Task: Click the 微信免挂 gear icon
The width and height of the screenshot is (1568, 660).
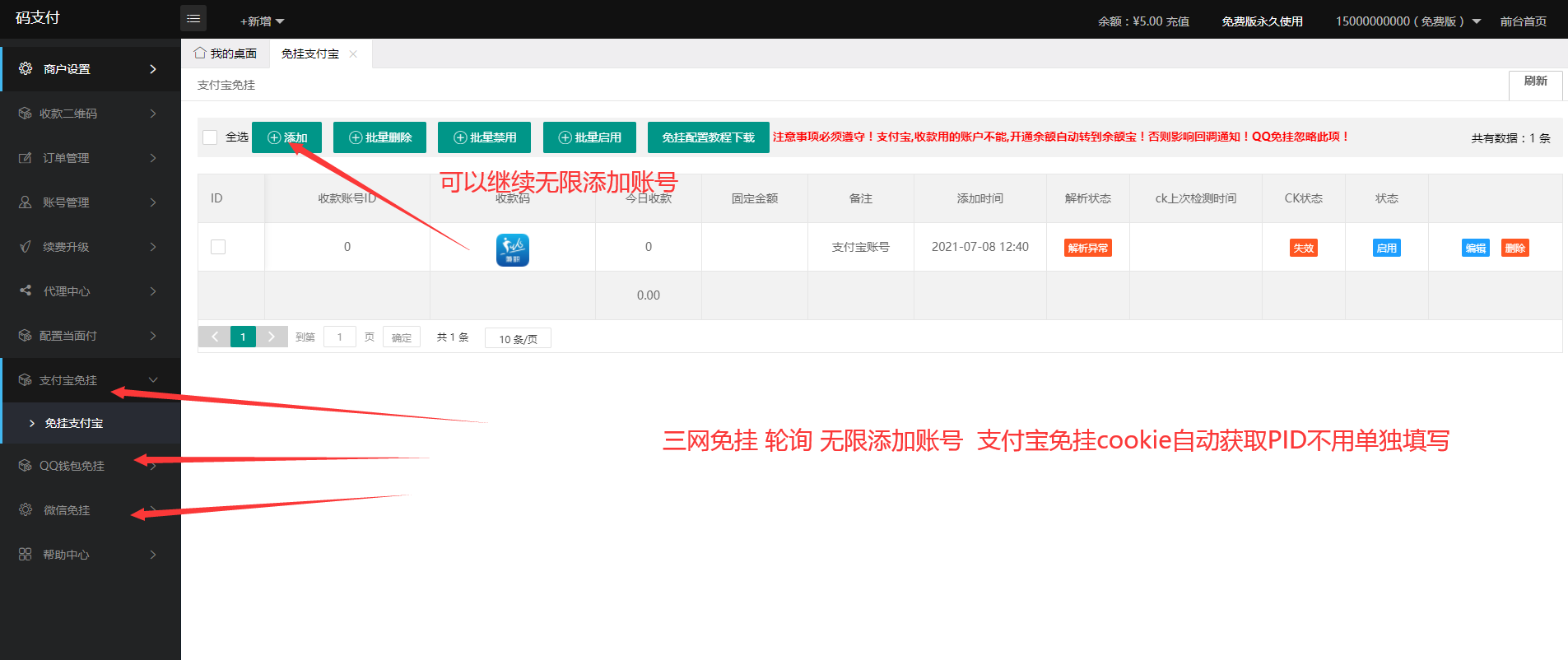Action: pos(26,510)
